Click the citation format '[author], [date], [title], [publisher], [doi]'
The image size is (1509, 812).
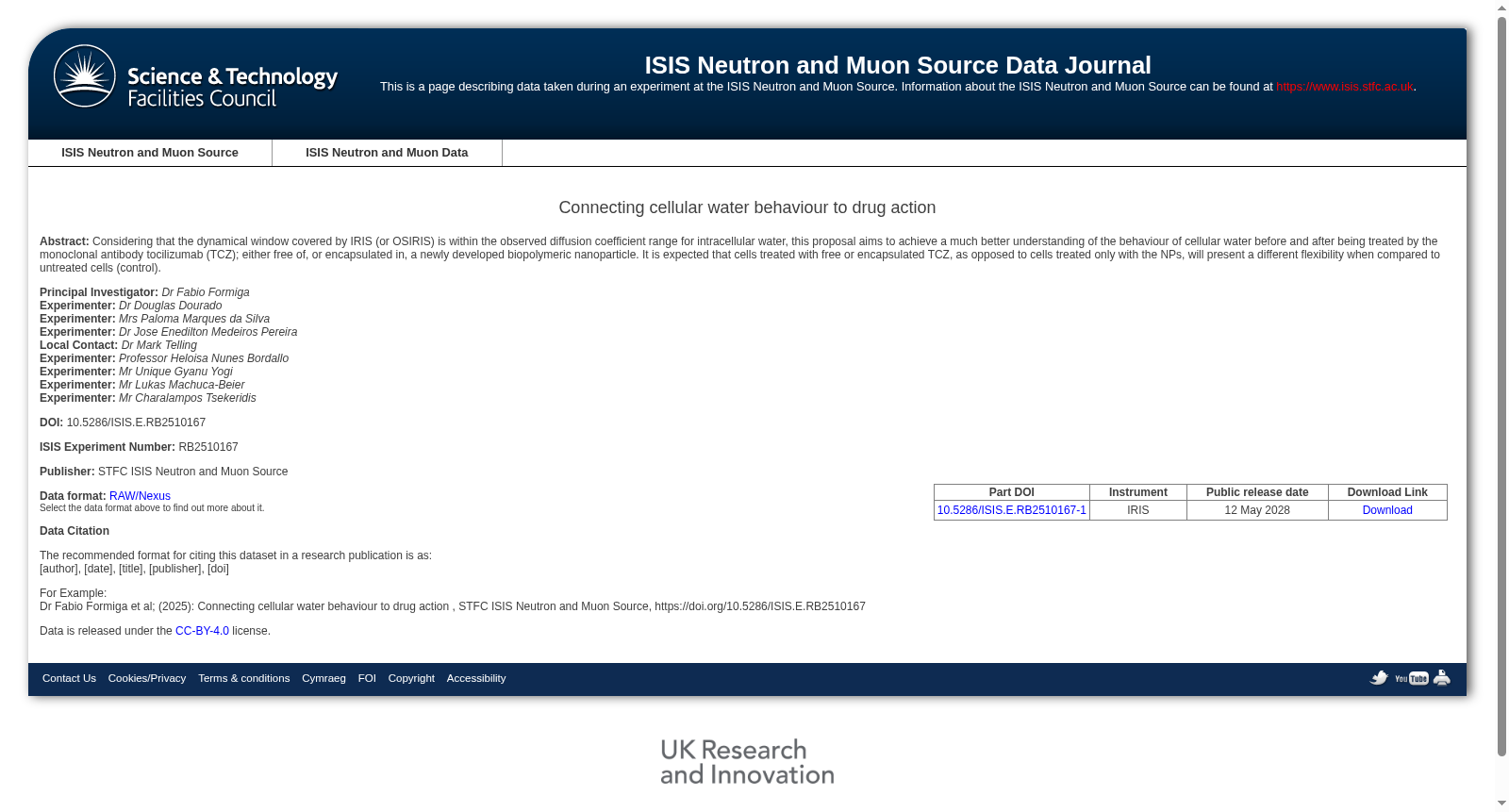pyautogui.click(x=134, y=569)
